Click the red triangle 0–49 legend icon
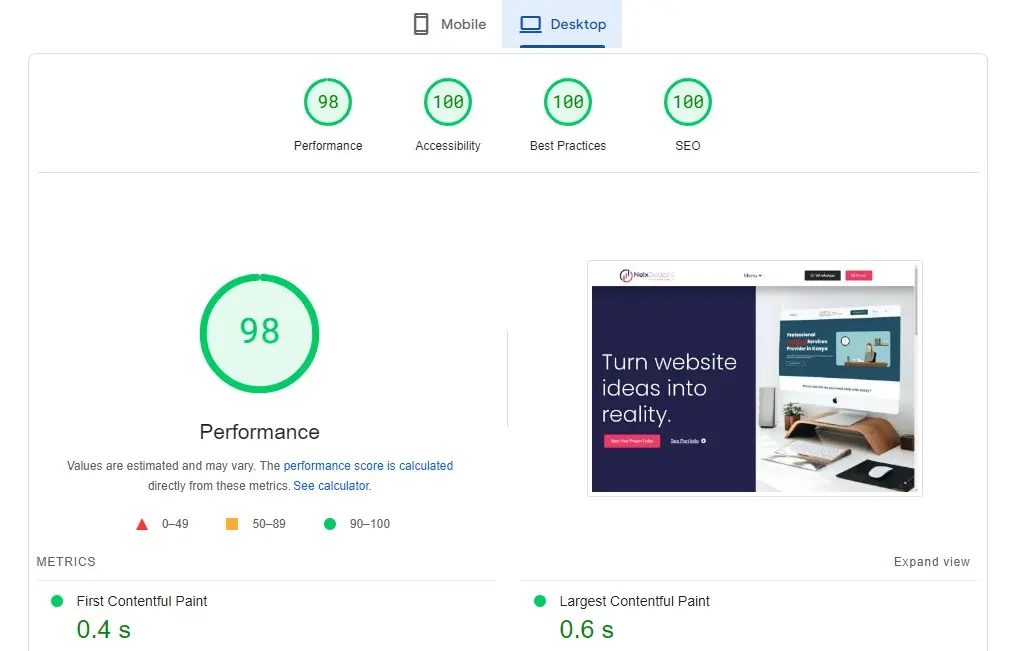Viewport: 1015px width, 651px height. [142, 523]
